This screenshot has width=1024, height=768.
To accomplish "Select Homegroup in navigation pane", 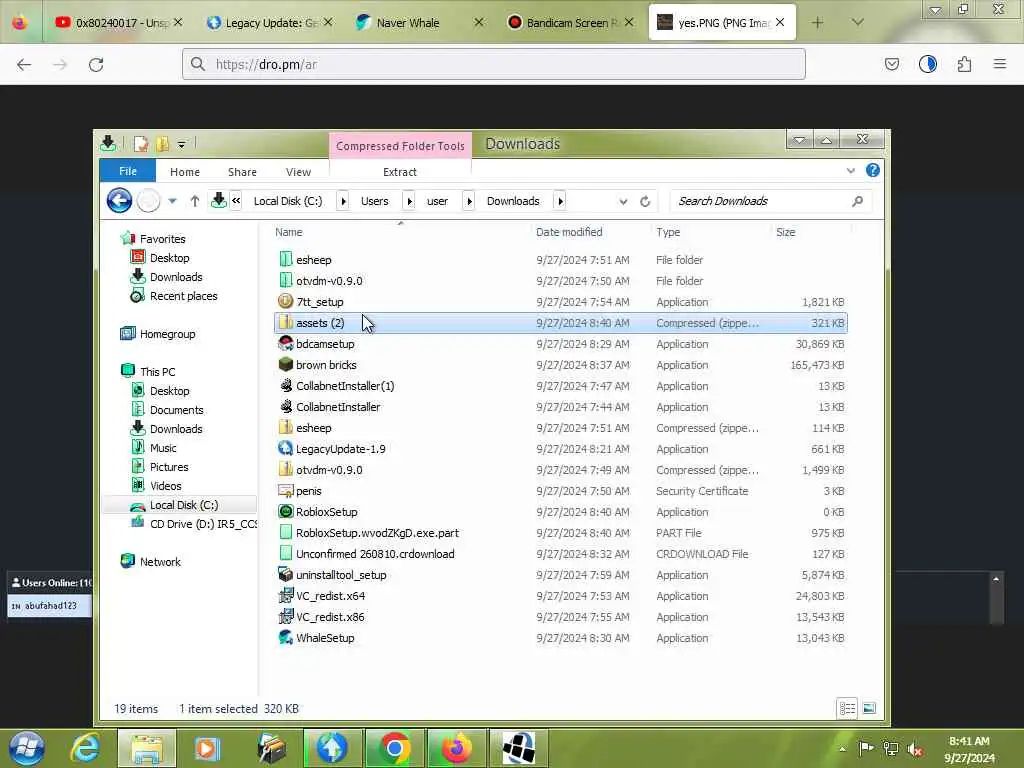I will (167, 333).
